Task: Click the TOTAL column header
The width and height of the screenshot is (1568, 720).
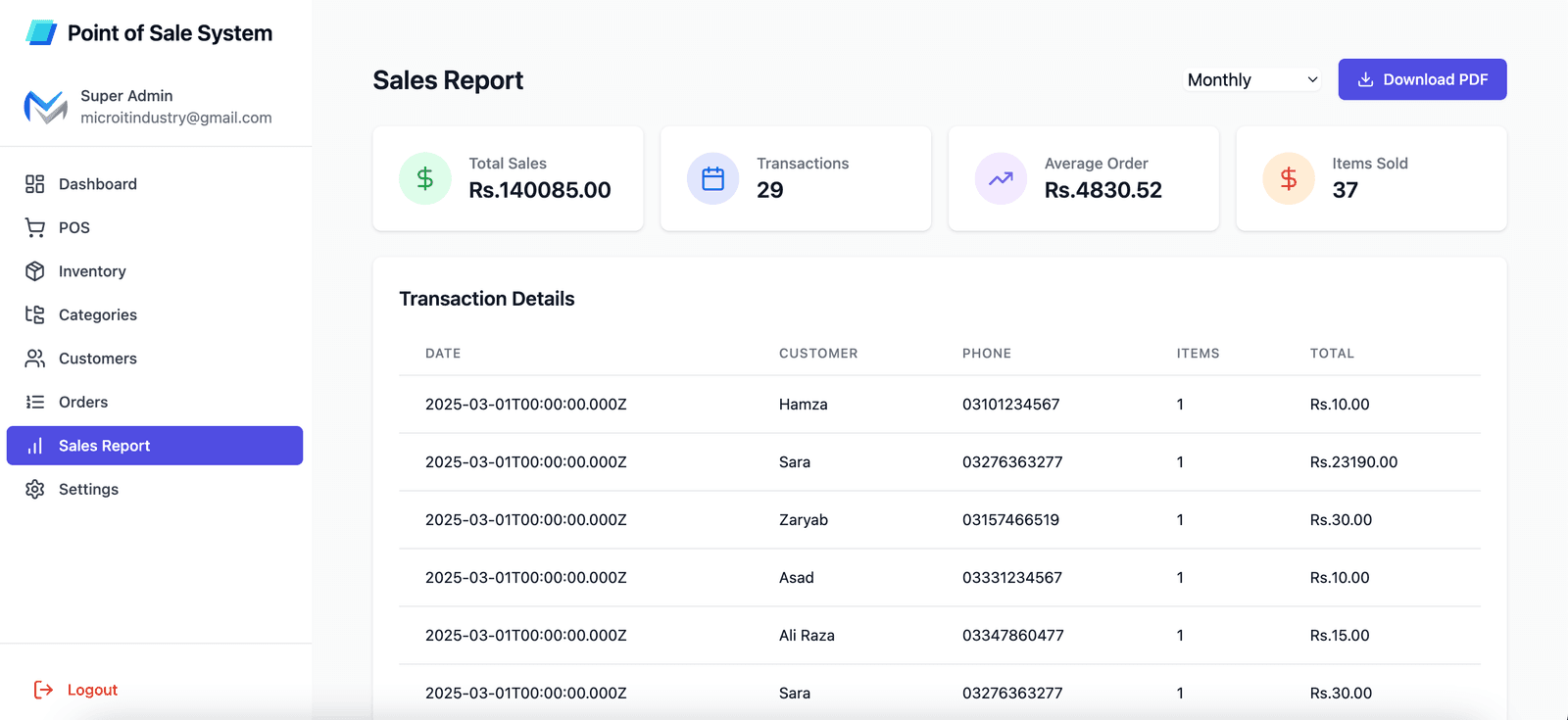Action: (x=1332, y=354)
